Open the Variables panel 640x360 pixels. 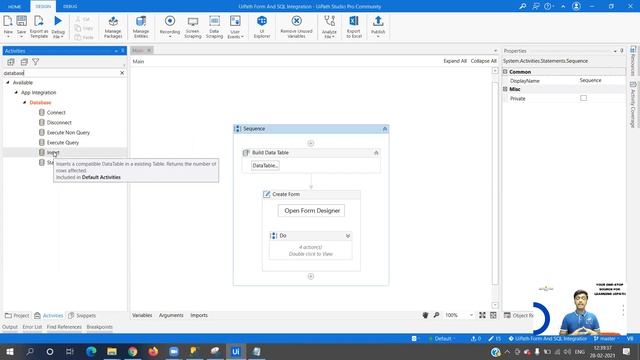click(x=142, y=315)
